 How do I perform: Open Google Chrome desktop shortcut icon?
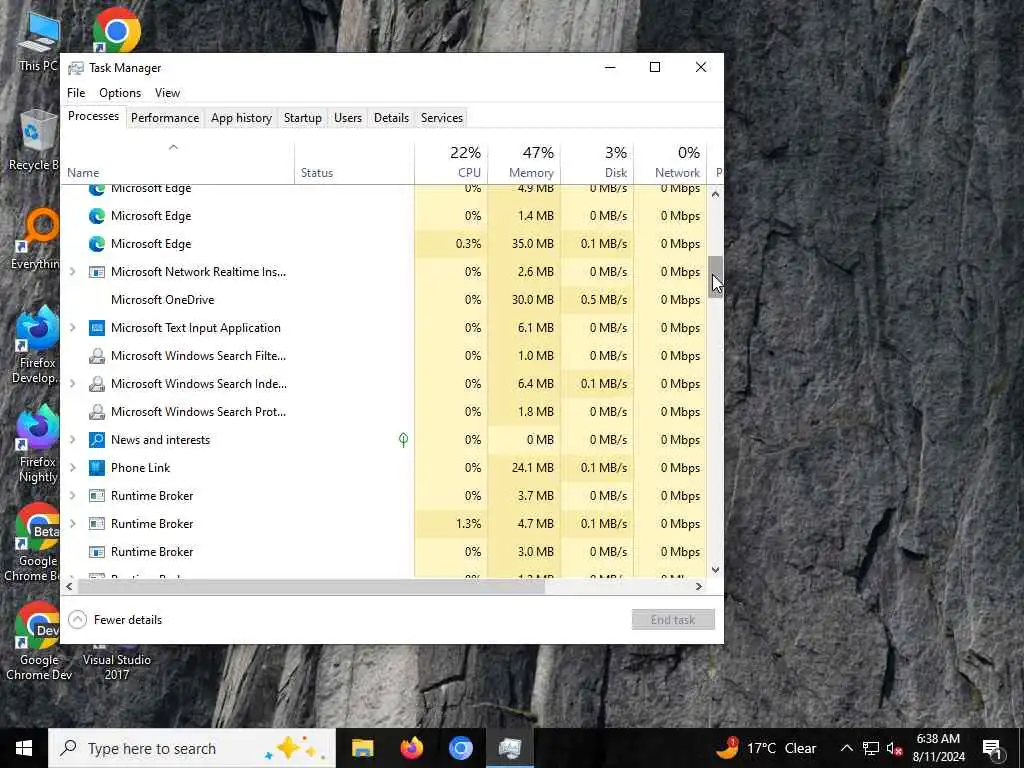tap(116, 30)
